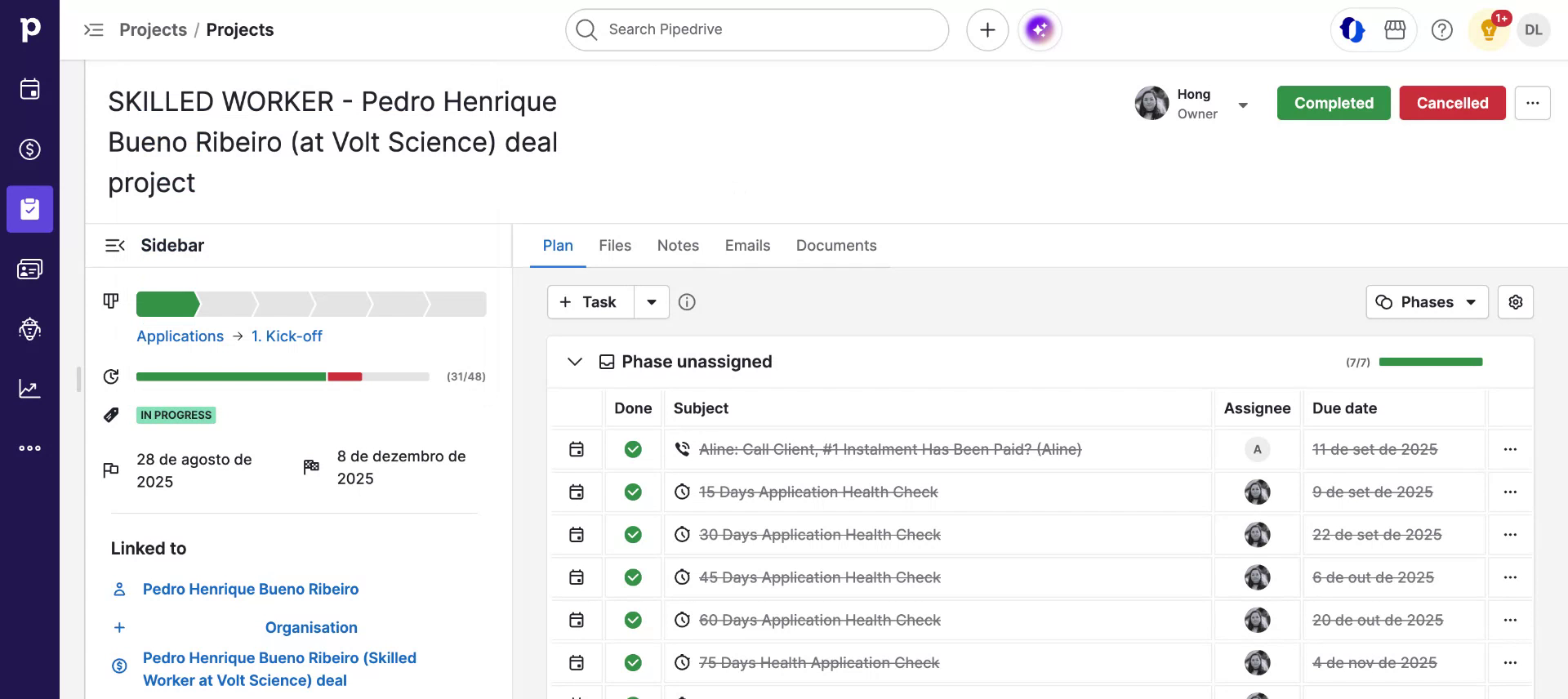Add an Organisation link
This screenshot has width=1568, height=699.
[x=311, y=627]
